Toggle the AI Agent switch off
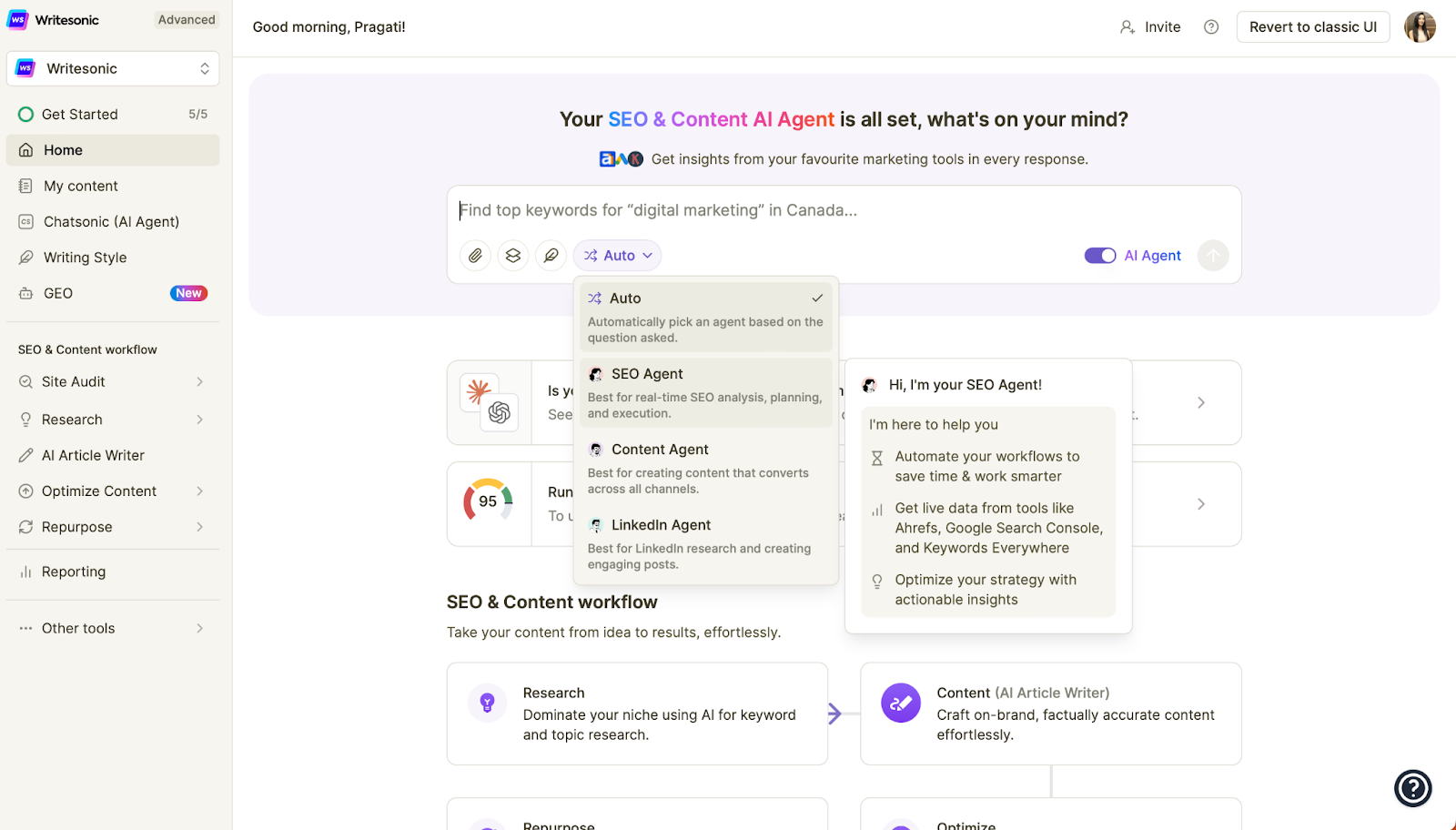 1100,256
